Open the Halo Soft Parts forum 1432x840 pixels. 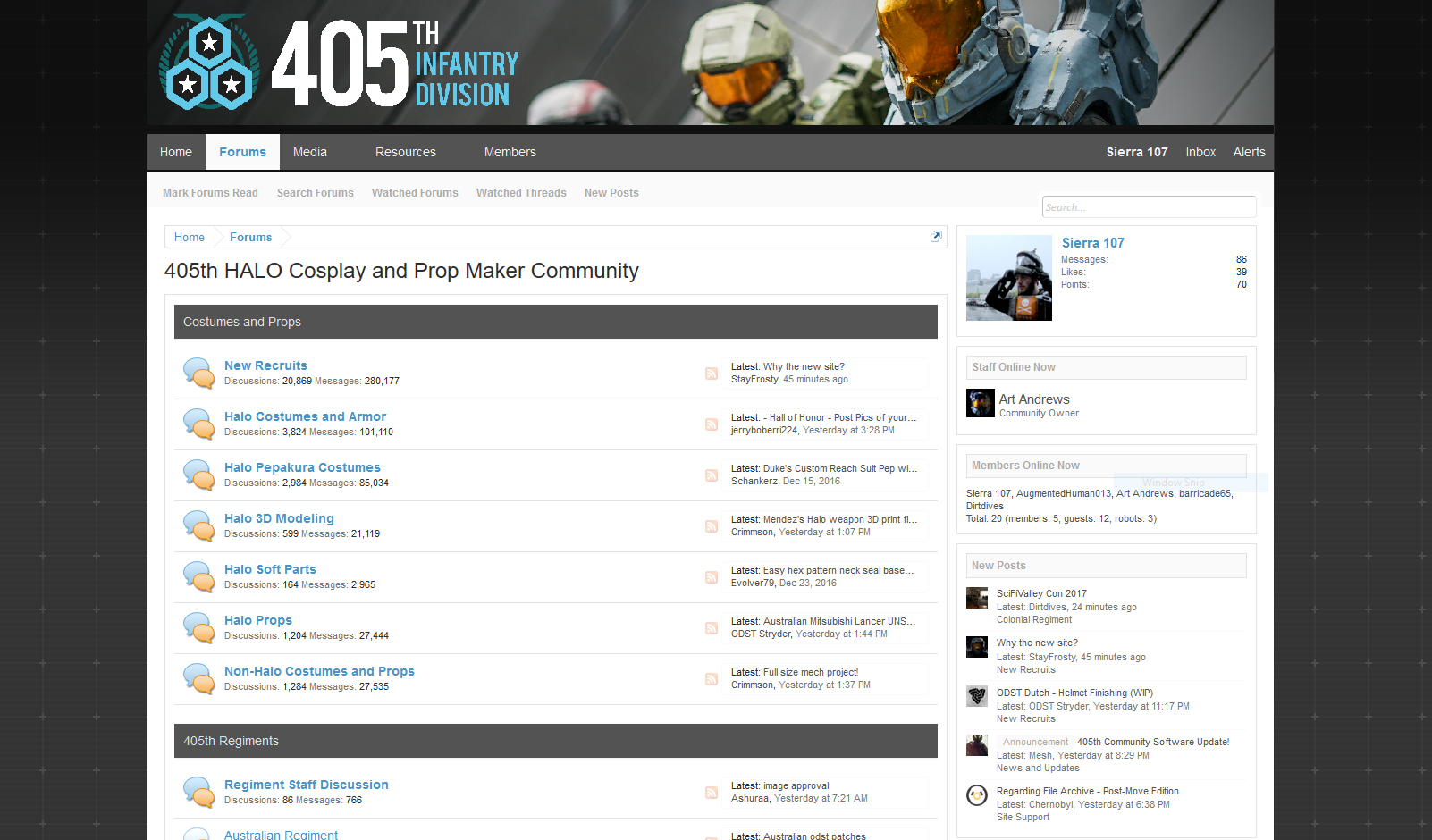270,569
